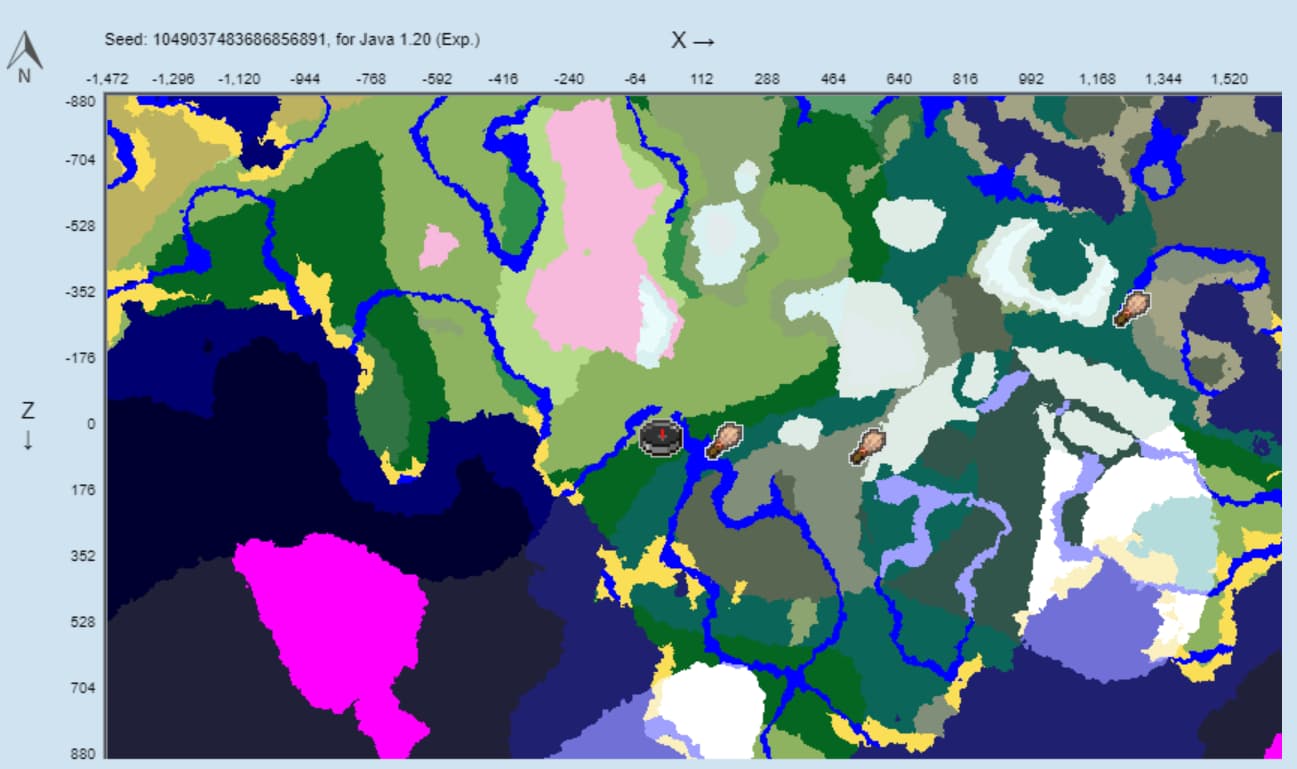1297x769 pixels.
Task: Click the '816' X-axis label
Action: pos(965,79)
